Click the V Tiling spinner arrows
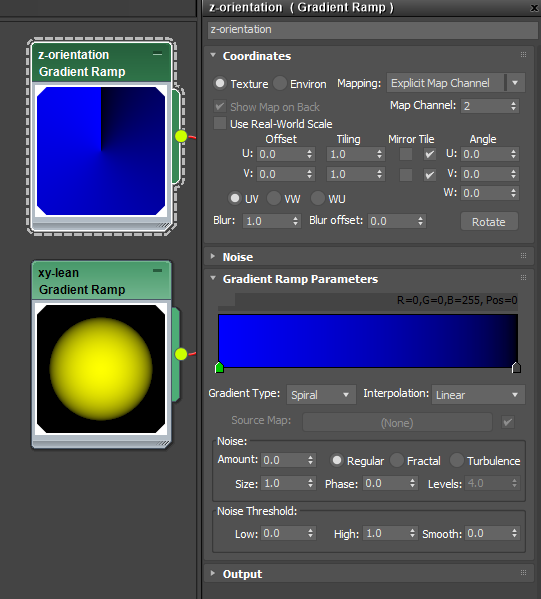 tap(379, 174)
